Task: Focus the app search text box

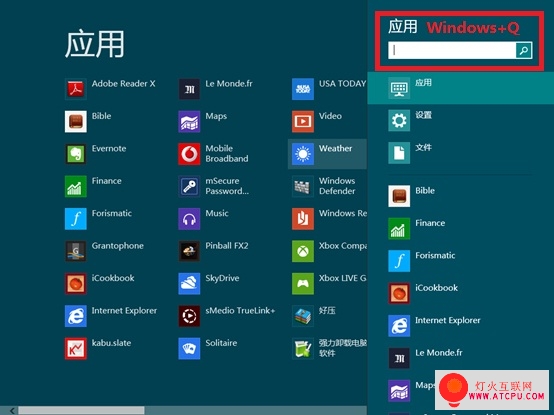Action: click(452, 50)
